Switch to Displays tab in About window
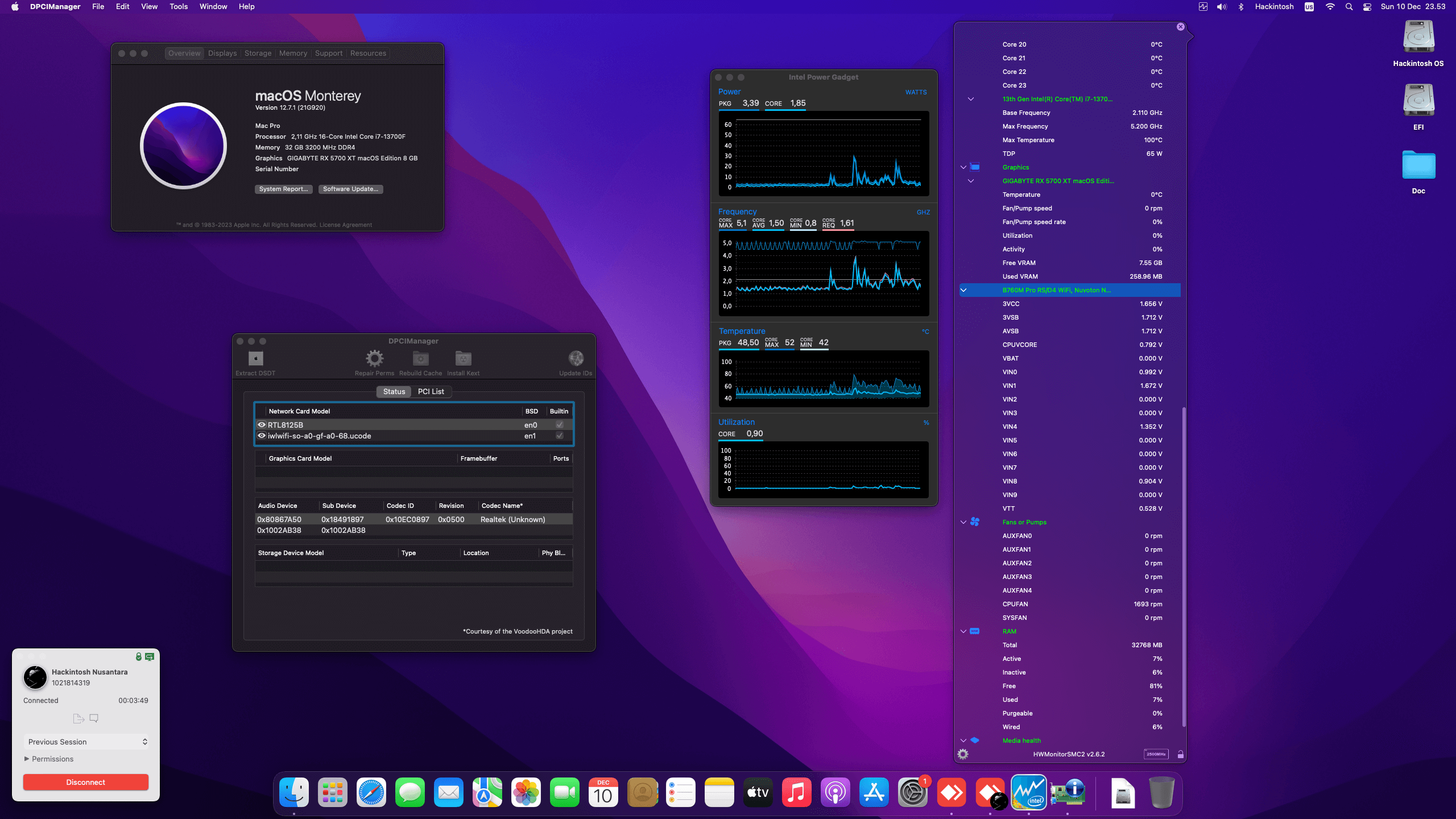The width and height of the screenshot is (1456, 819). point(222,53)
